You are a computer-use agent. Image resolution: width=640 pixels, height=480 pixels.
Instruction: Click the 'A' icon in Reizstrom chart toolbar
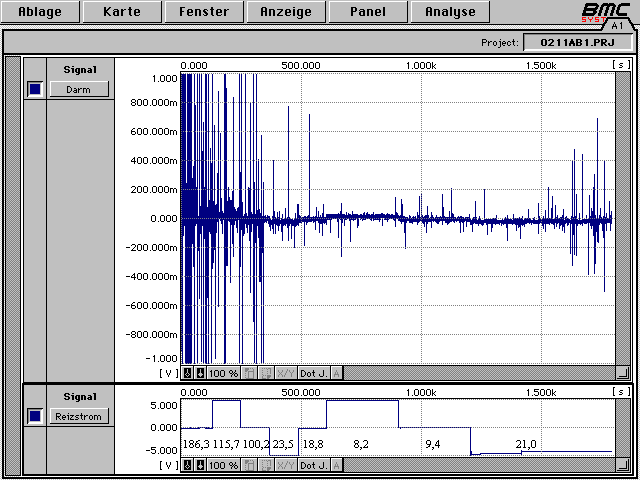click(x=336, y=465)
